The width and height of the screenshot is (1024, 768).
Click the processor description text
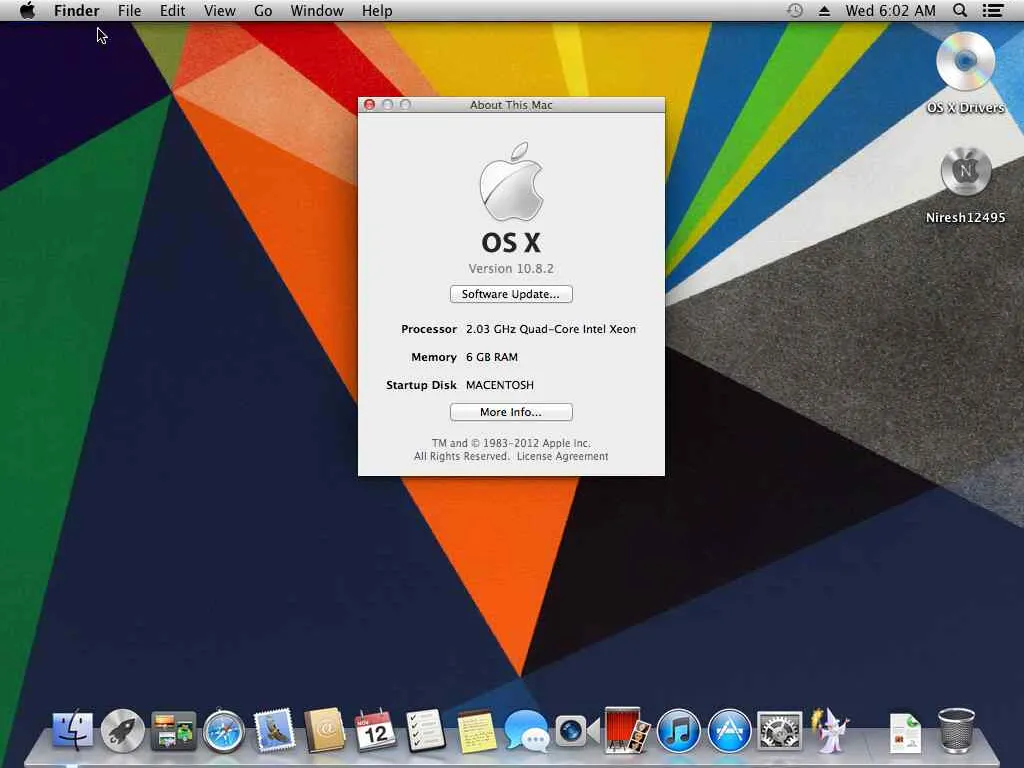(x=551, y=329)
